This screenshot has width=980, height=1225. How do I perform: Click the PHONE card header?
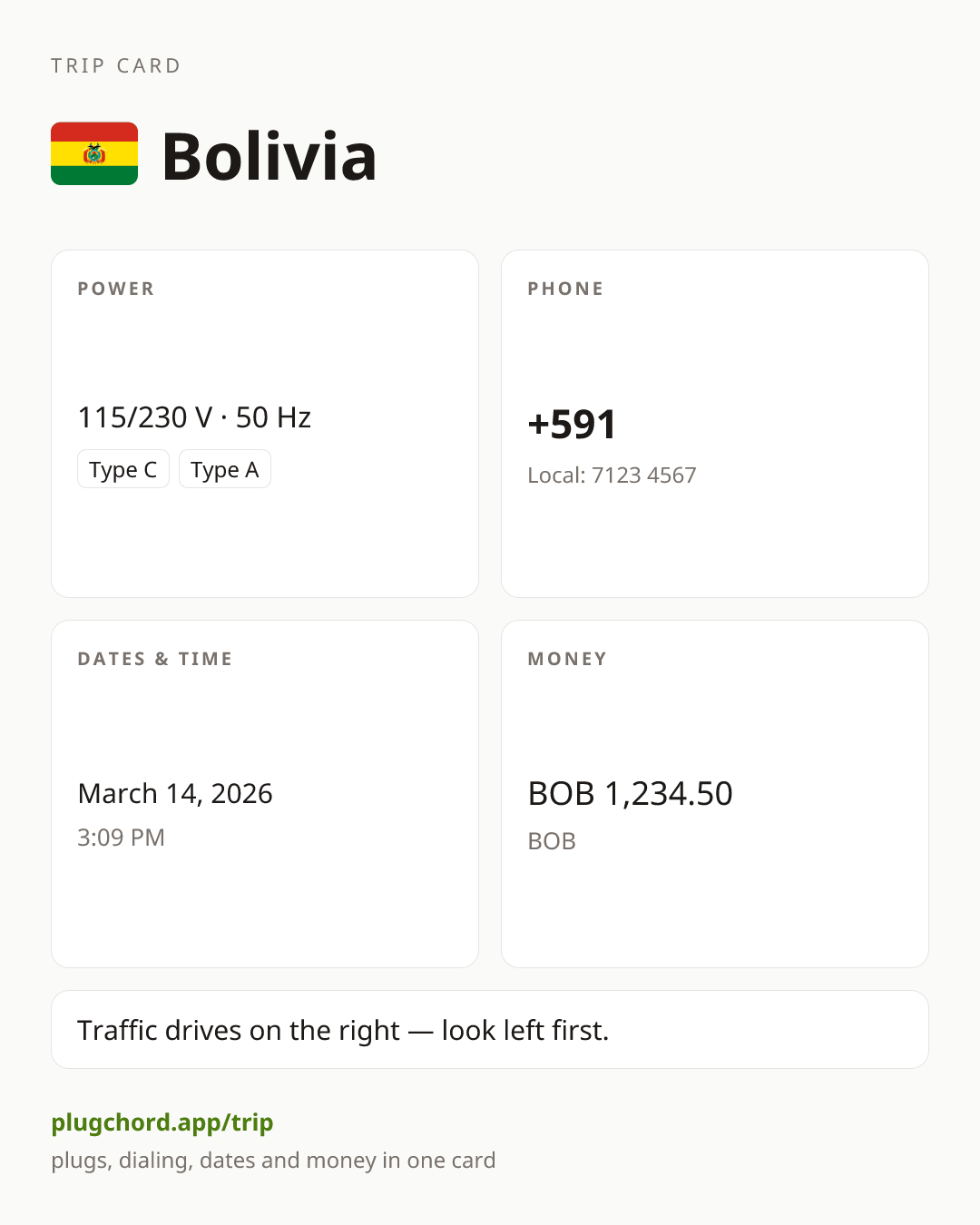(x=566, y=289)
